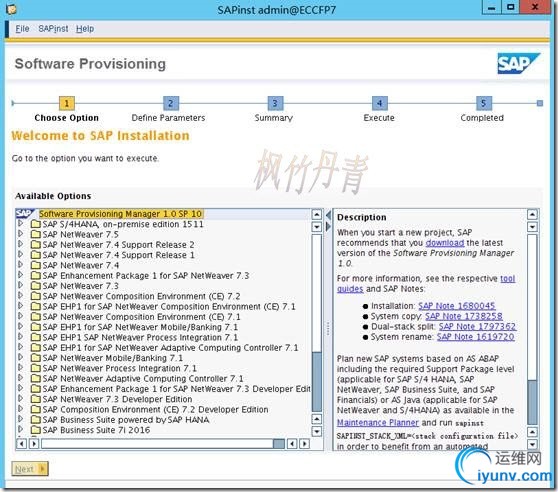558x492 pixels.
Task: Expand SAP NetWeaver 7.4 Support Release 2 node
Action: [20, 244]
